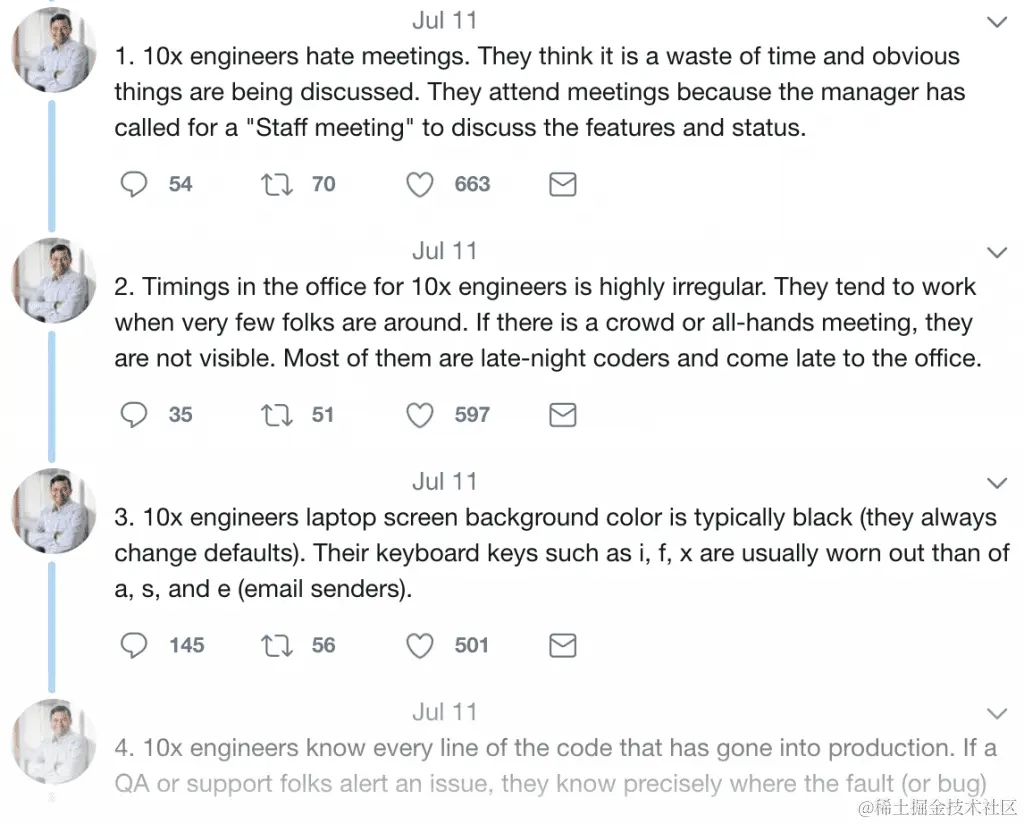This screenshot has width=1024, height=824.
Task: Share tweet 2 using envelope icon
Action: (563, 415)
